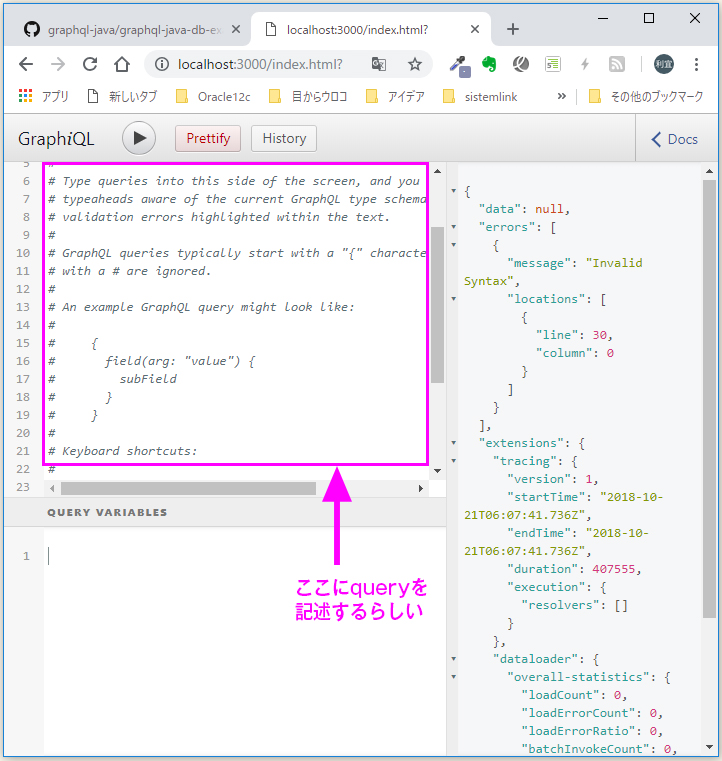Click the "duration" value 407555

coord(613,569)
